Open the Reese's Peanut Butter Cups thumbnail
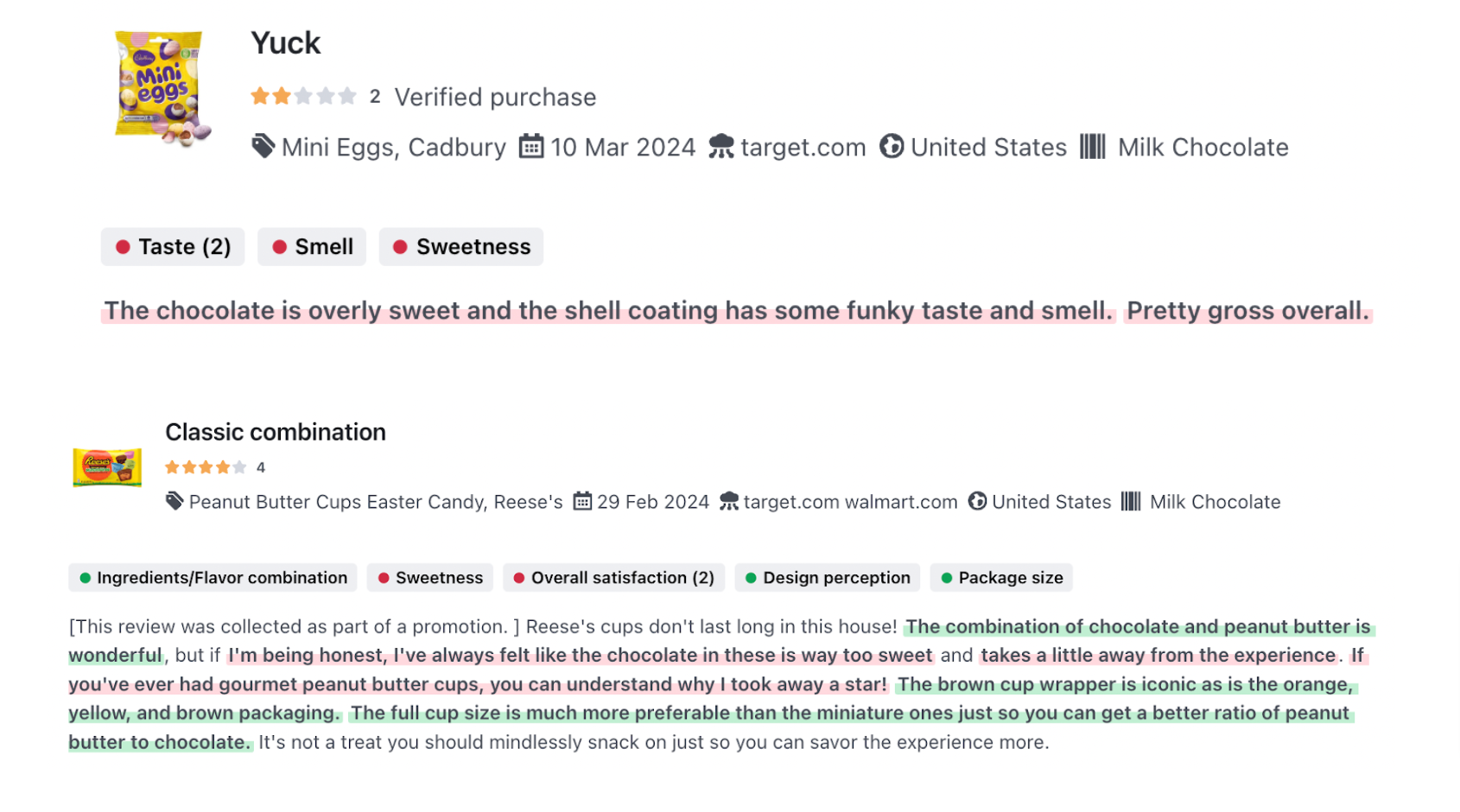This screenshot has height=812, width=1460. 107,467
